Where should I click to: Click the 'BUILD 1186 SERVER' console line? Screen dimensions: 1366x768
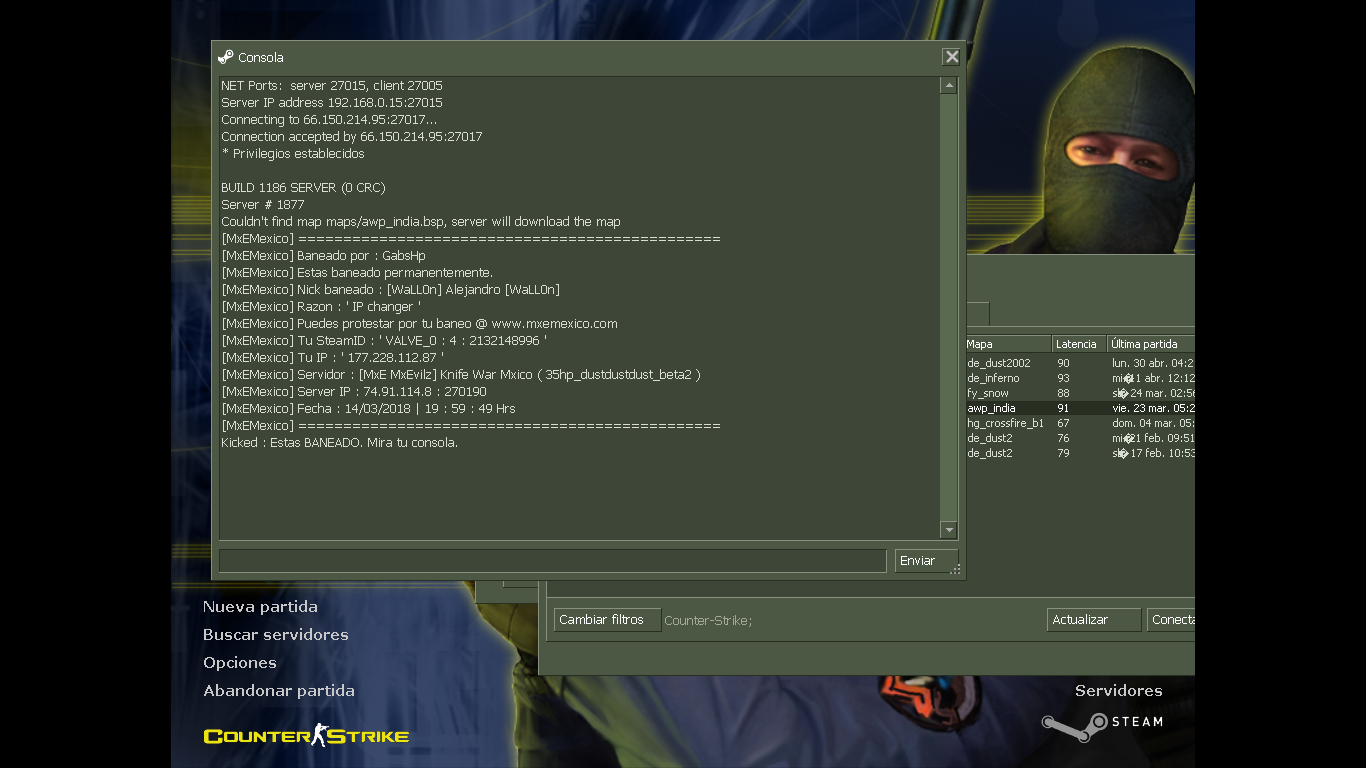coord(303,188)
